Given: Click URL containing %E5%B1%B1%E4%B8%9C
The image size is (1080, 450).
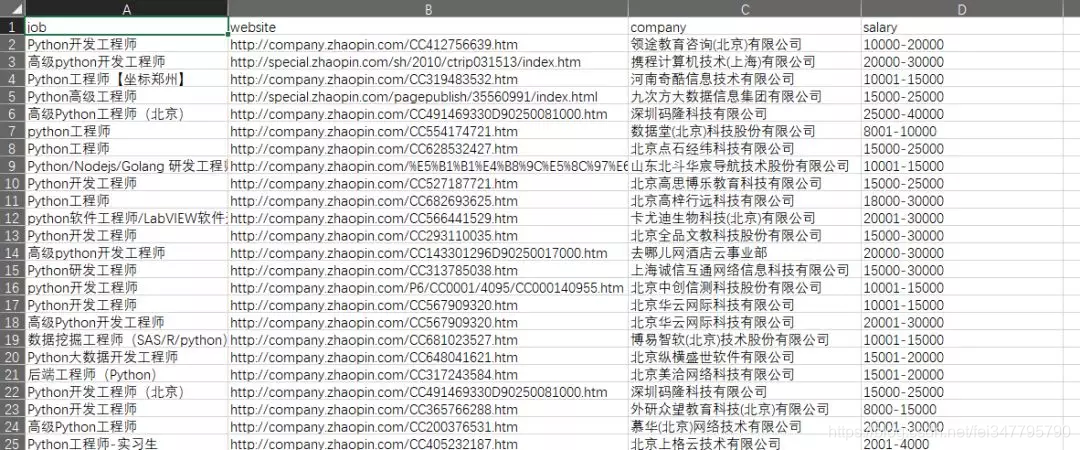Looking at the screenshot, I should (x=428, y=166).
